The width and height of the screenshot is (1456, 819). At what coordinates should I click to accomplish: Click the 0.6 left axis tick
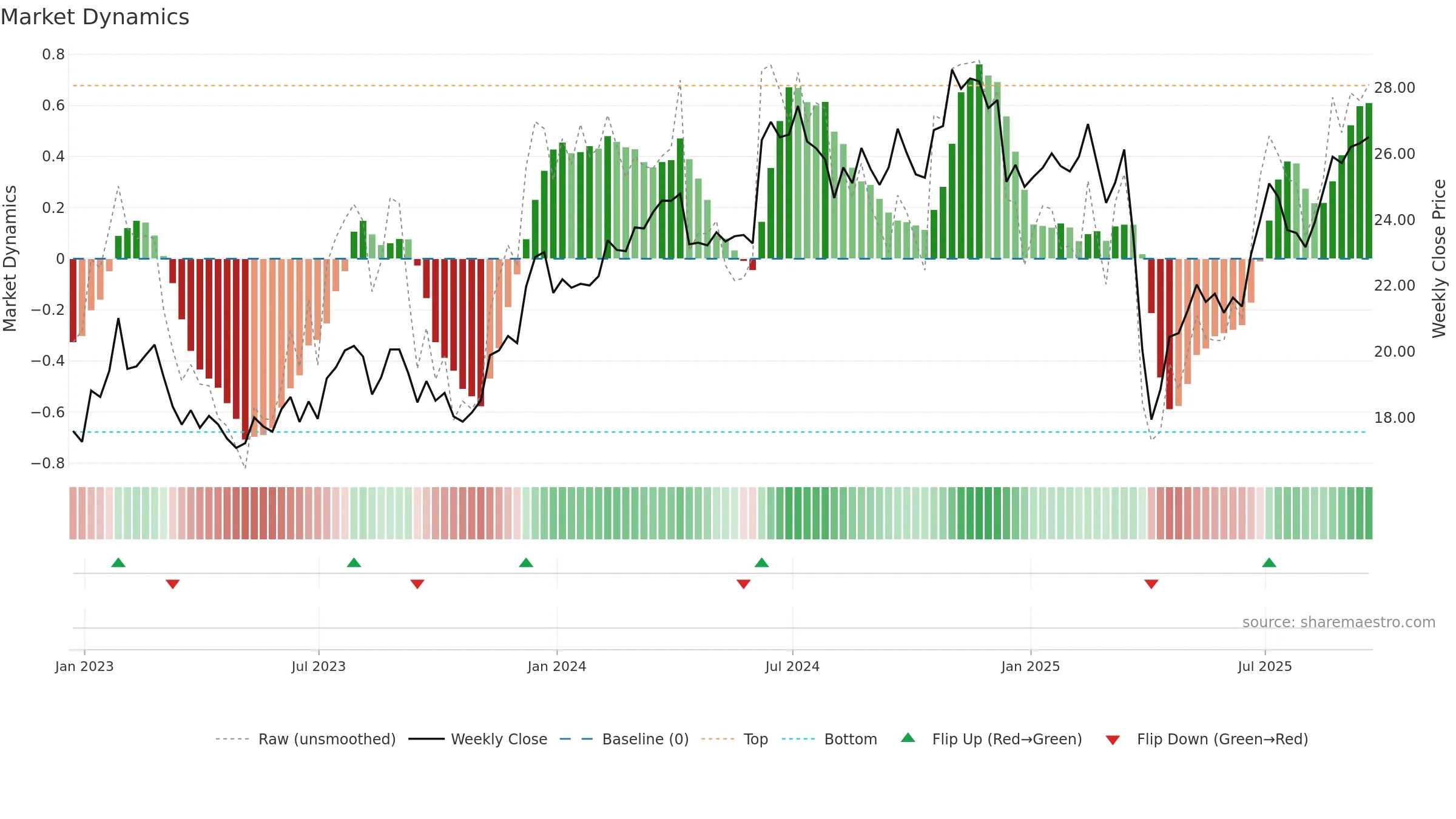click(x=53, y=106)
